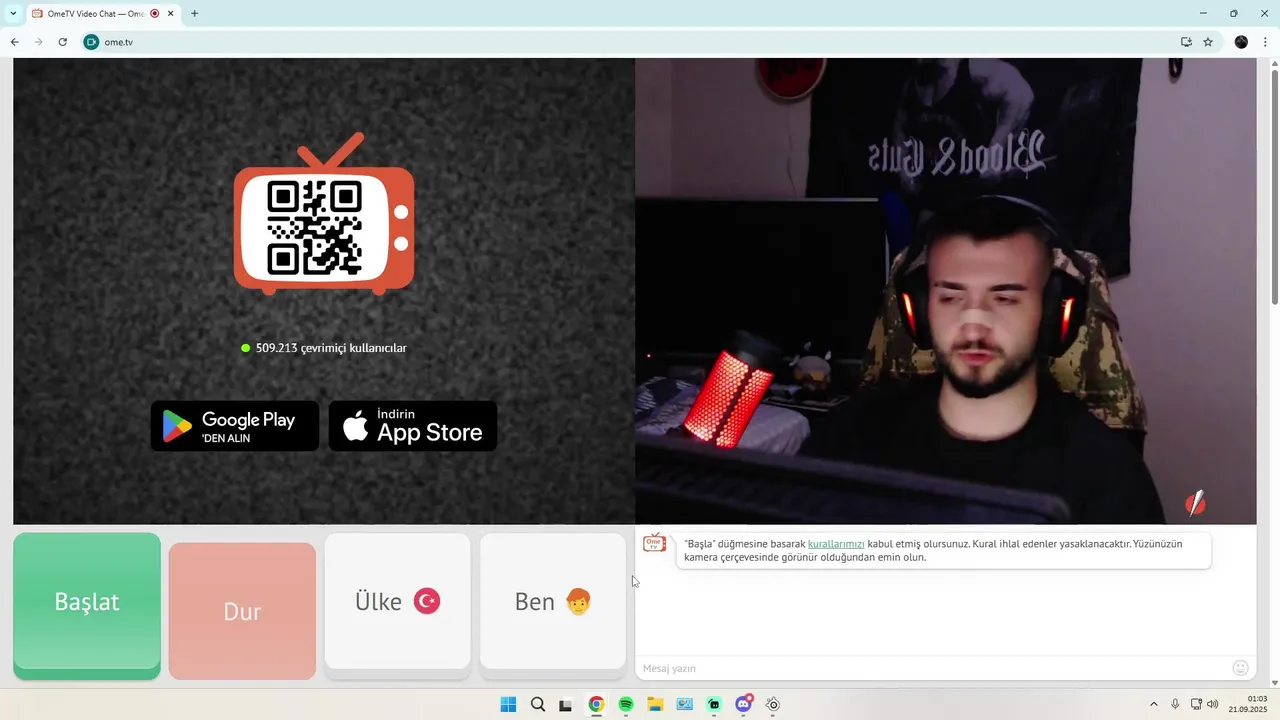The height and width of the screenshot is (720, 1280).
Task: Click the tab recording indicator icon
Action: pos(155,14)
